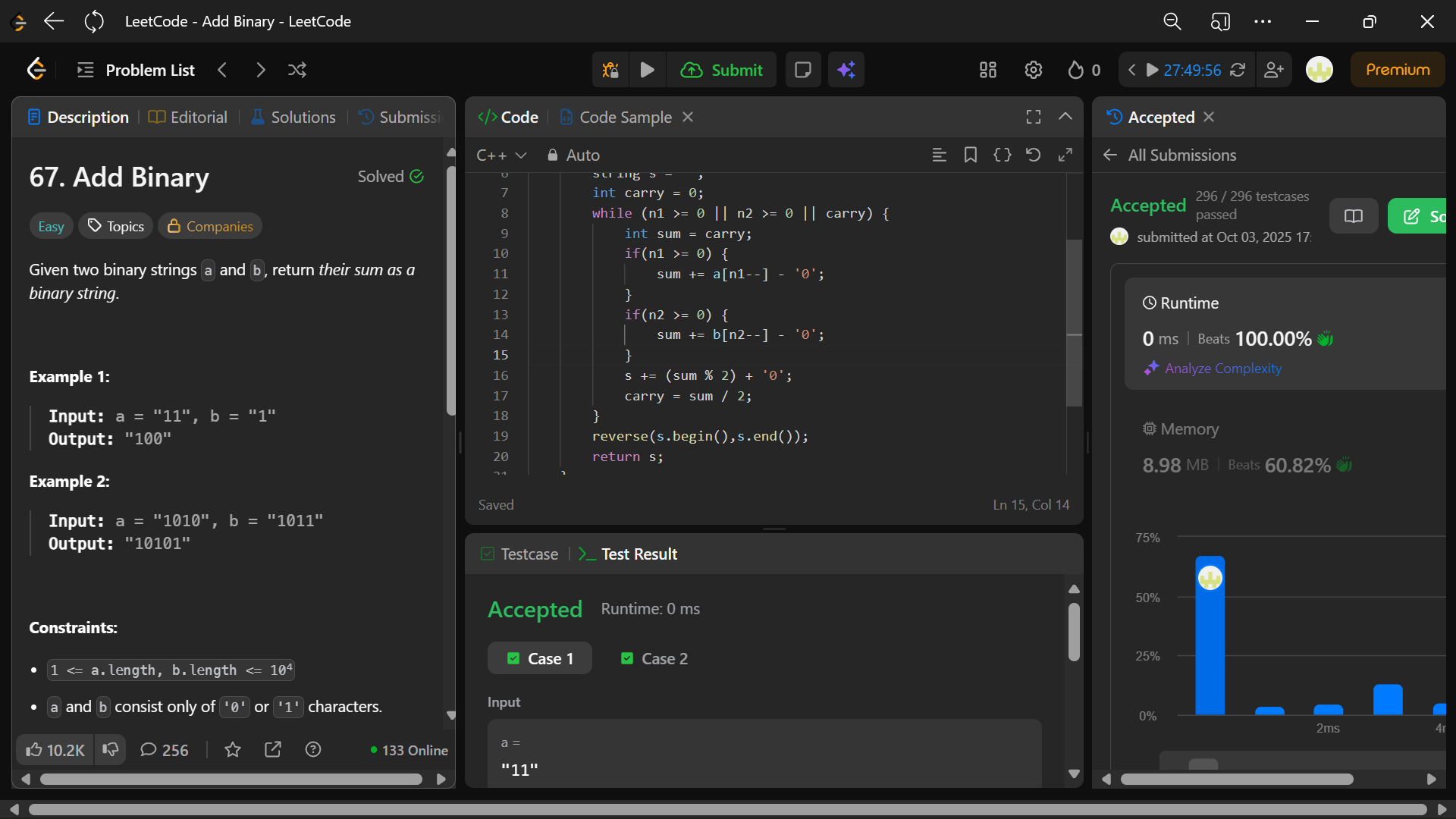Select the Case 1 checkbox tab
This screenshot has width=1456, height=819.
tap(540, 658)
